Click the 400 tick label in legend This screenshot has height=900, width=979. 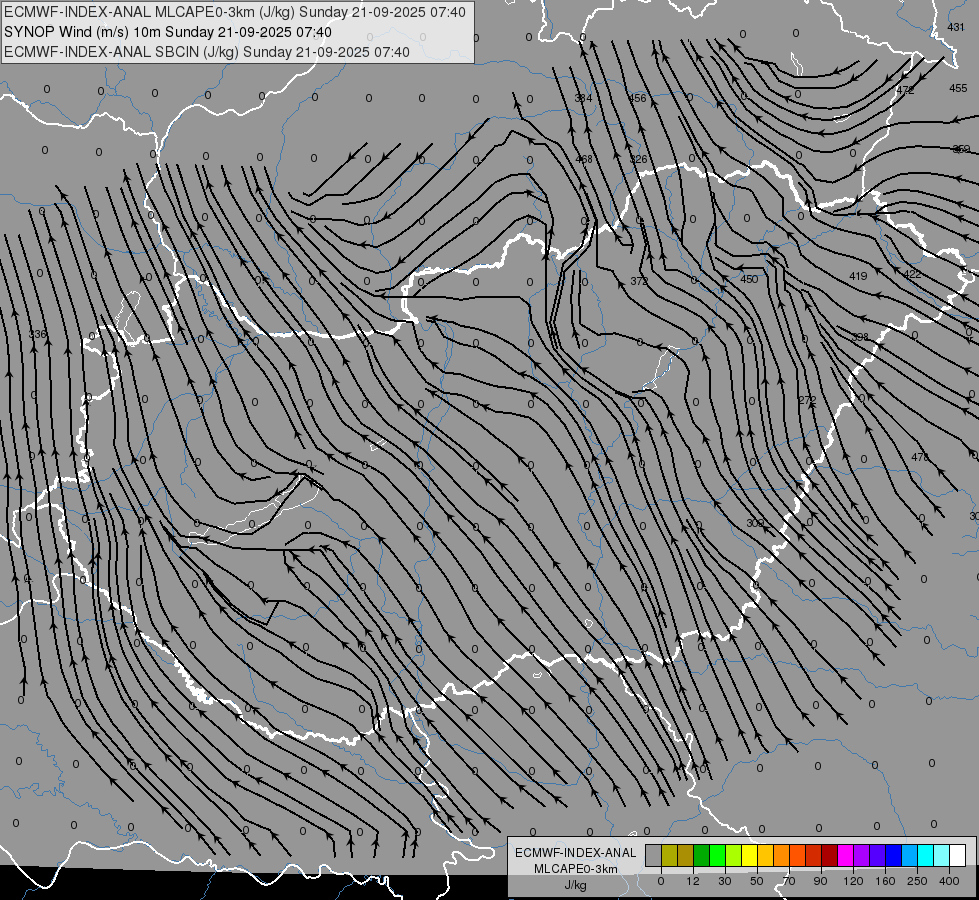click(x=947, y=880)
